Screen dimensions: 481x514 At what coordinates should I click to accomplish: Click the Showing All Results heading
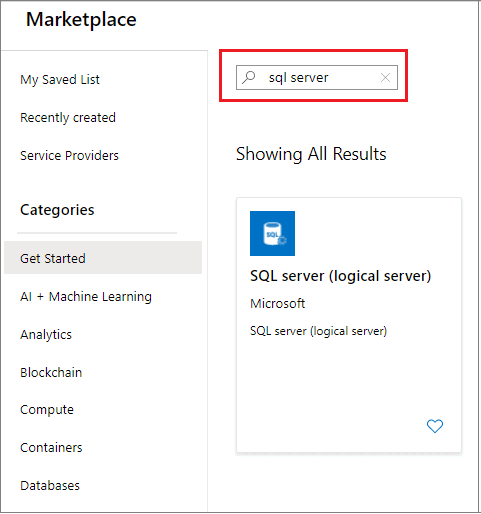(311, 154)
